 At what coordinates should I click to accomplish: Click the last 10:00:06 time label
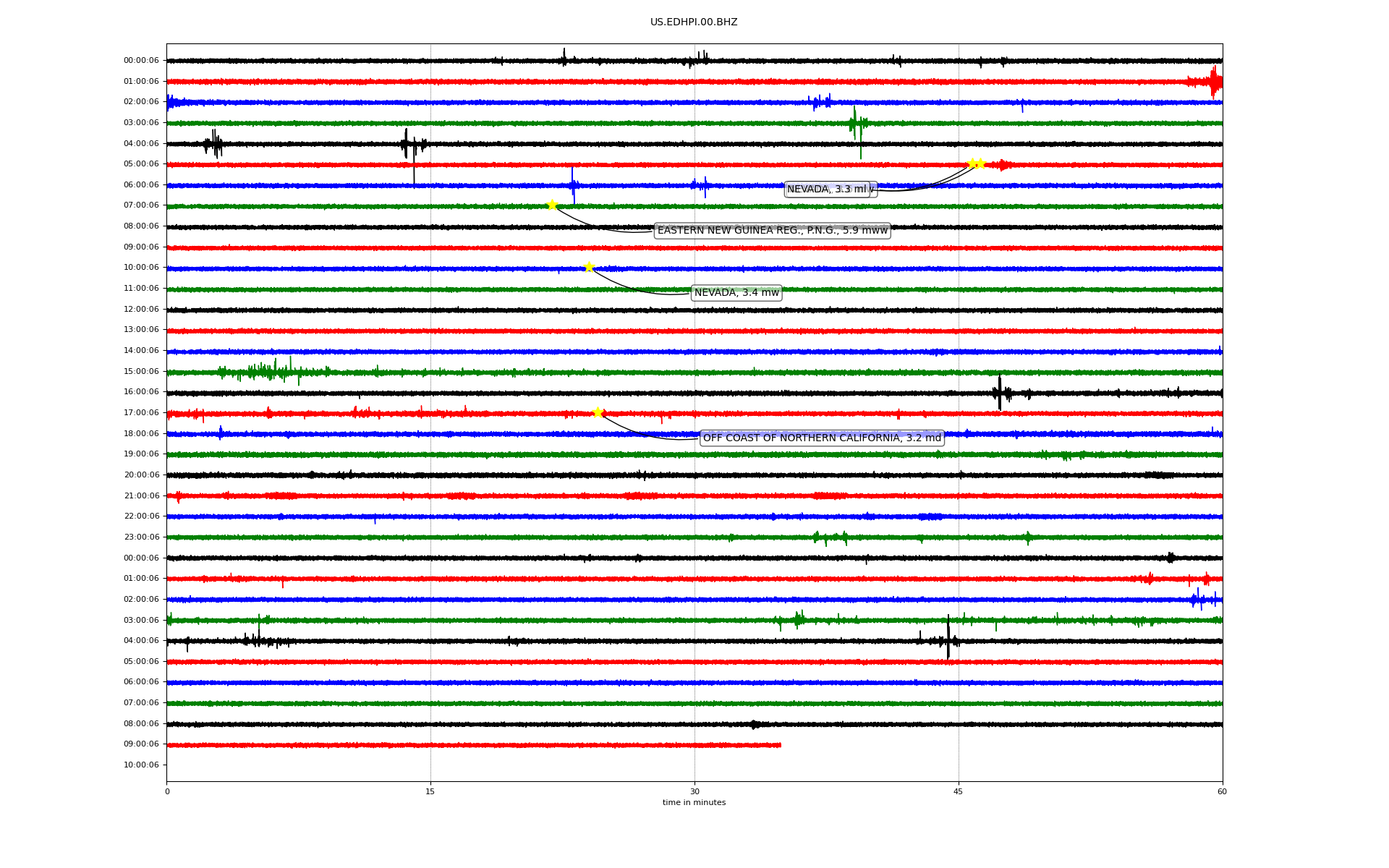(x=141, y=765)
